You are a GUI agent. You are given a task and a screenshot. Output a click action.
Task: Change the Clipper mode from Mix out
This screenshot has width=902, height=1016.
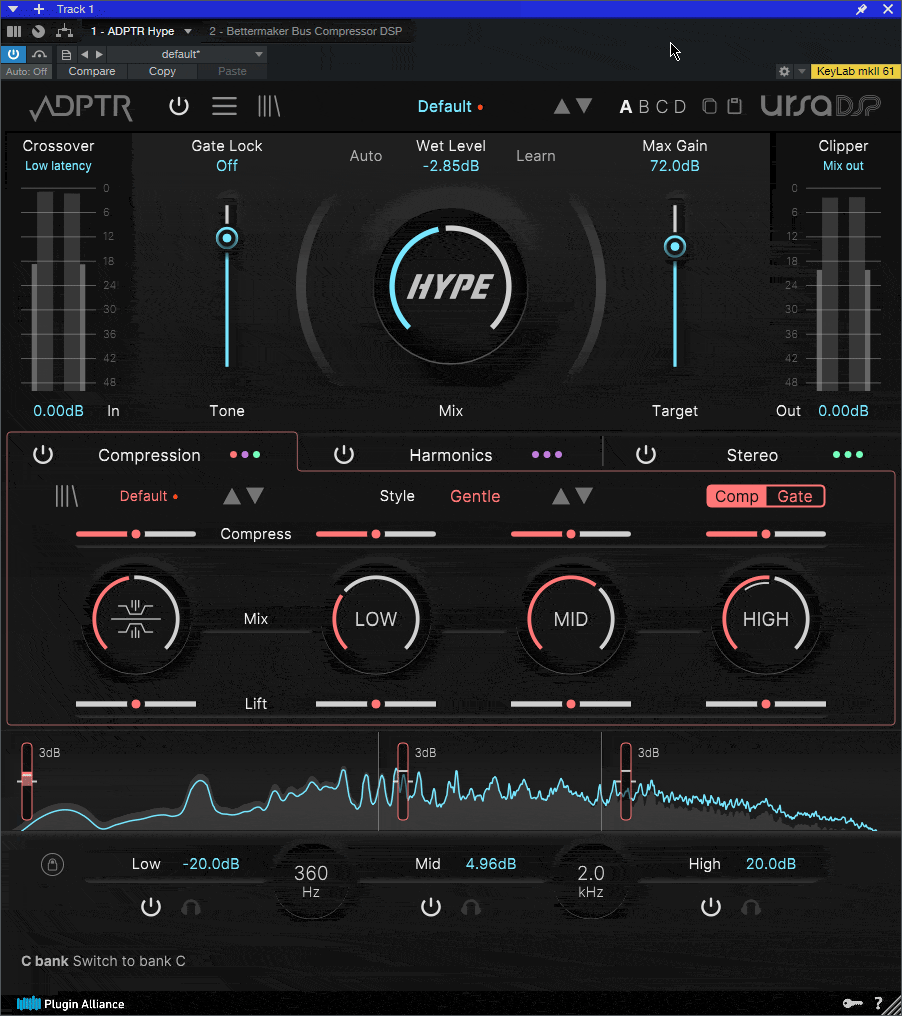[843, 166]
